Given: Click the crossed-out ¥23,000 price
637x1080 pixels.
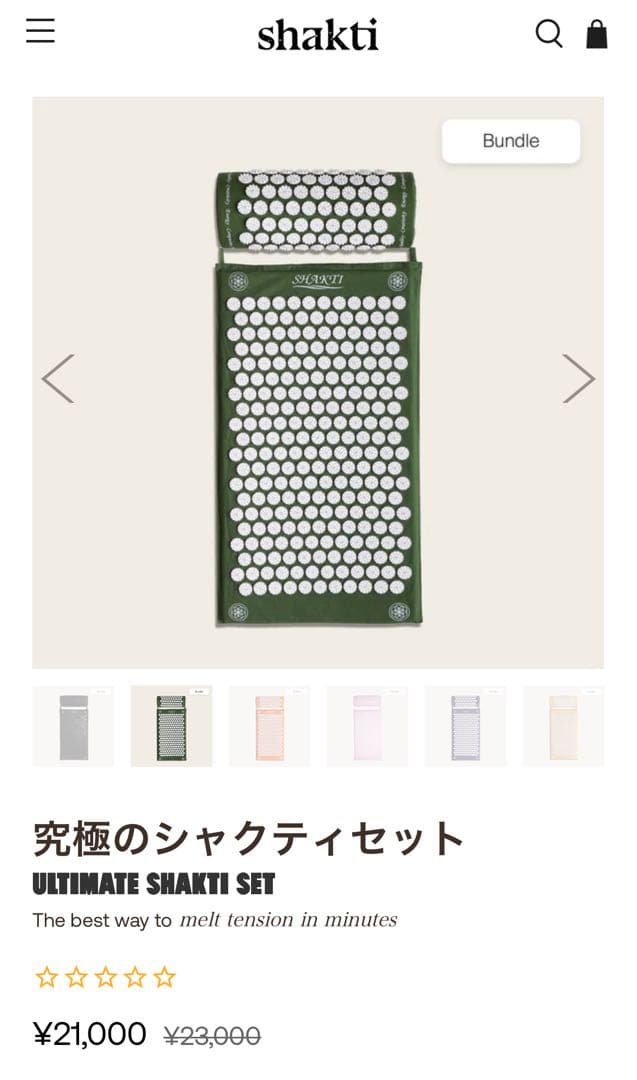Looking at the screenshot, I should (x=212, y=1035).
